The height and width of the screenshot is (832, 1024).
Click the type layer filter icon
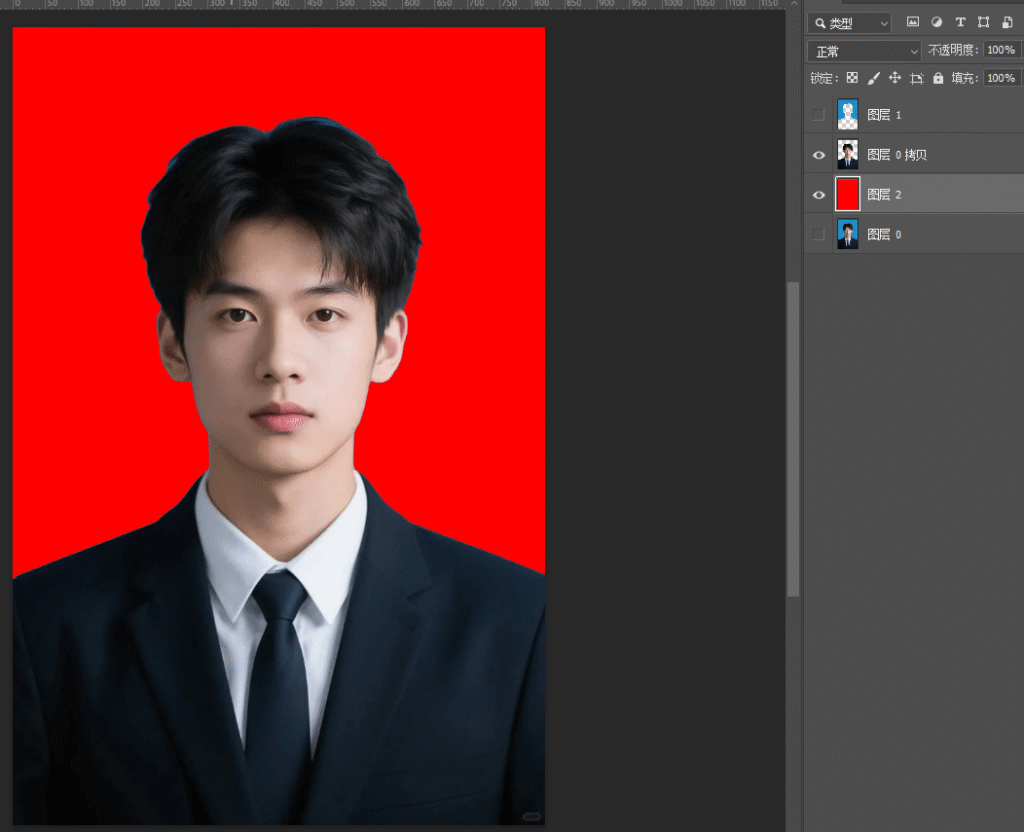(x=960, y=22)
